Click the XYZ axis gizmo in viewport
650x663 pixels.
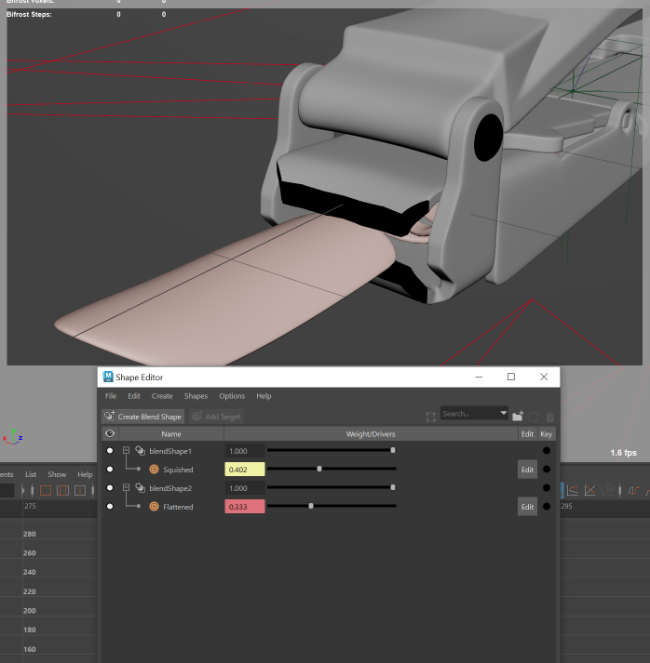[14, 437]
